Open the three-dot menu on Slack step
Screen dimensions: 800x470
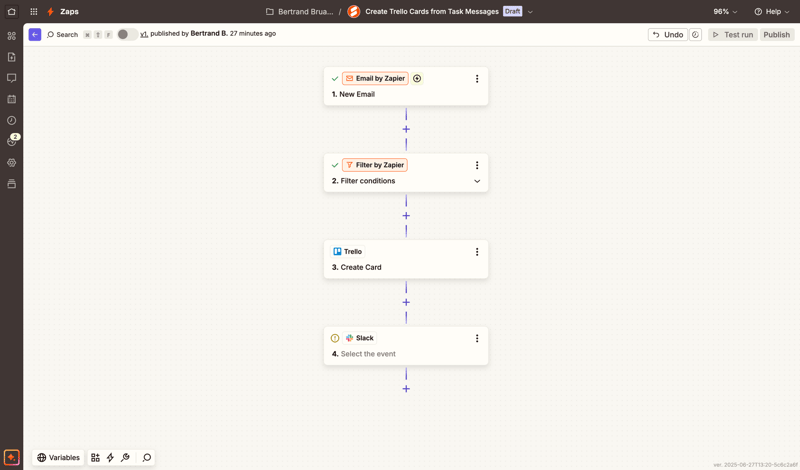tap(477, 338)
